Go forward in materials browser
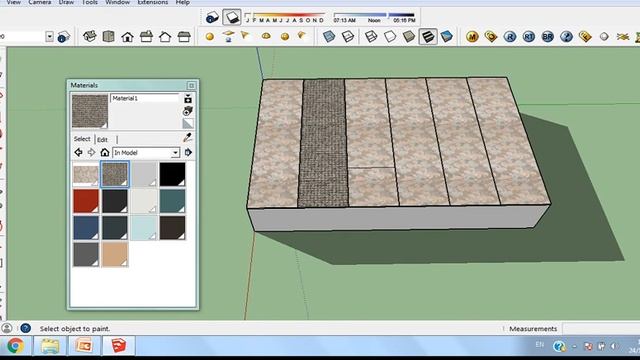The image size is (640, 360). click(91, 152)
